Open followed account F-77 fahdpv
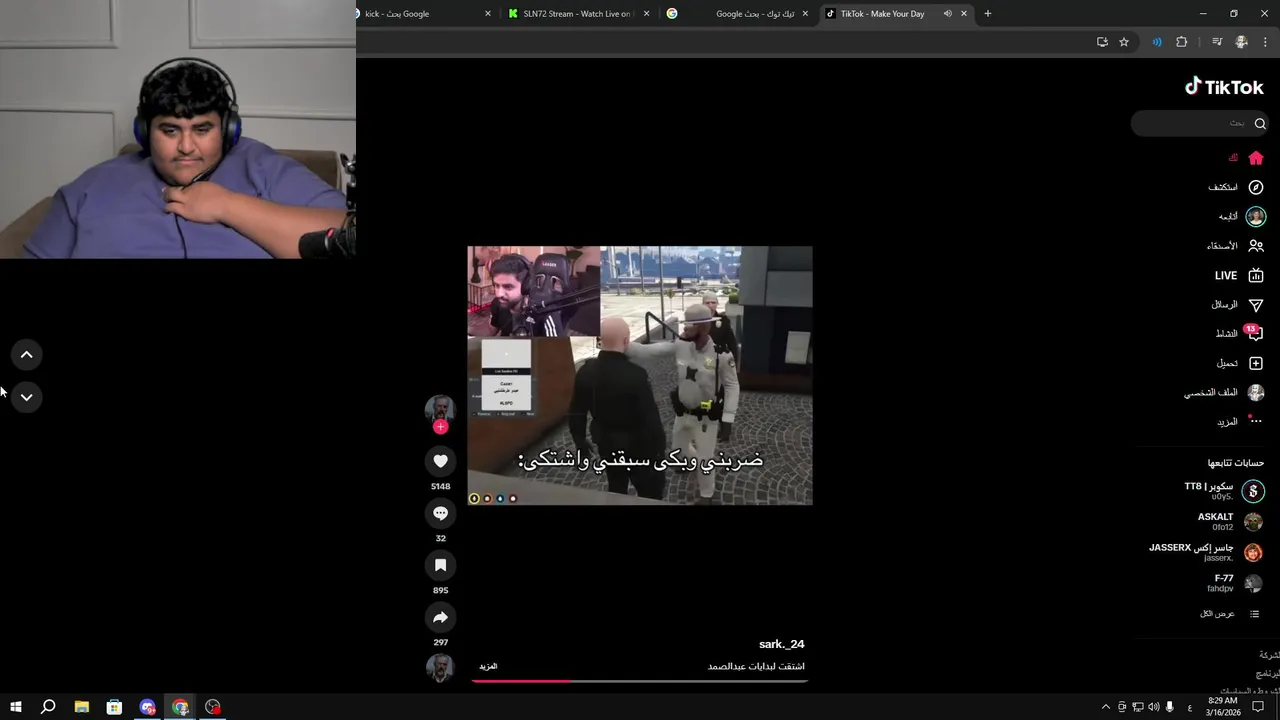 coord(1233,583)
